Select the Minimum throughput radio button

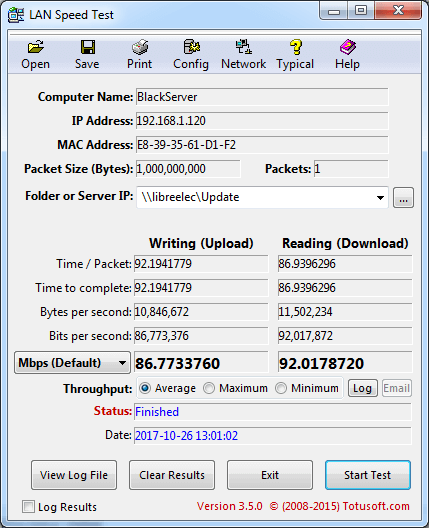click(x=281, y=388)
